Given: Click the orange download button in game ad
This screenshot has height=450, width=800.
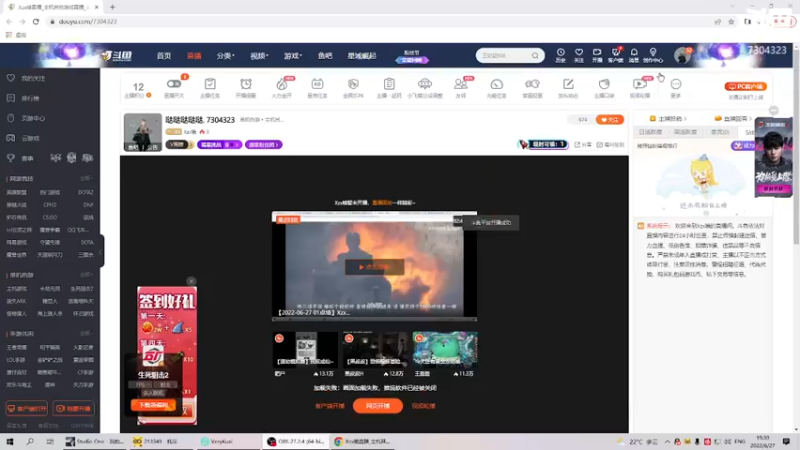Looking at the screenshot, I should [x=153, y=405].
